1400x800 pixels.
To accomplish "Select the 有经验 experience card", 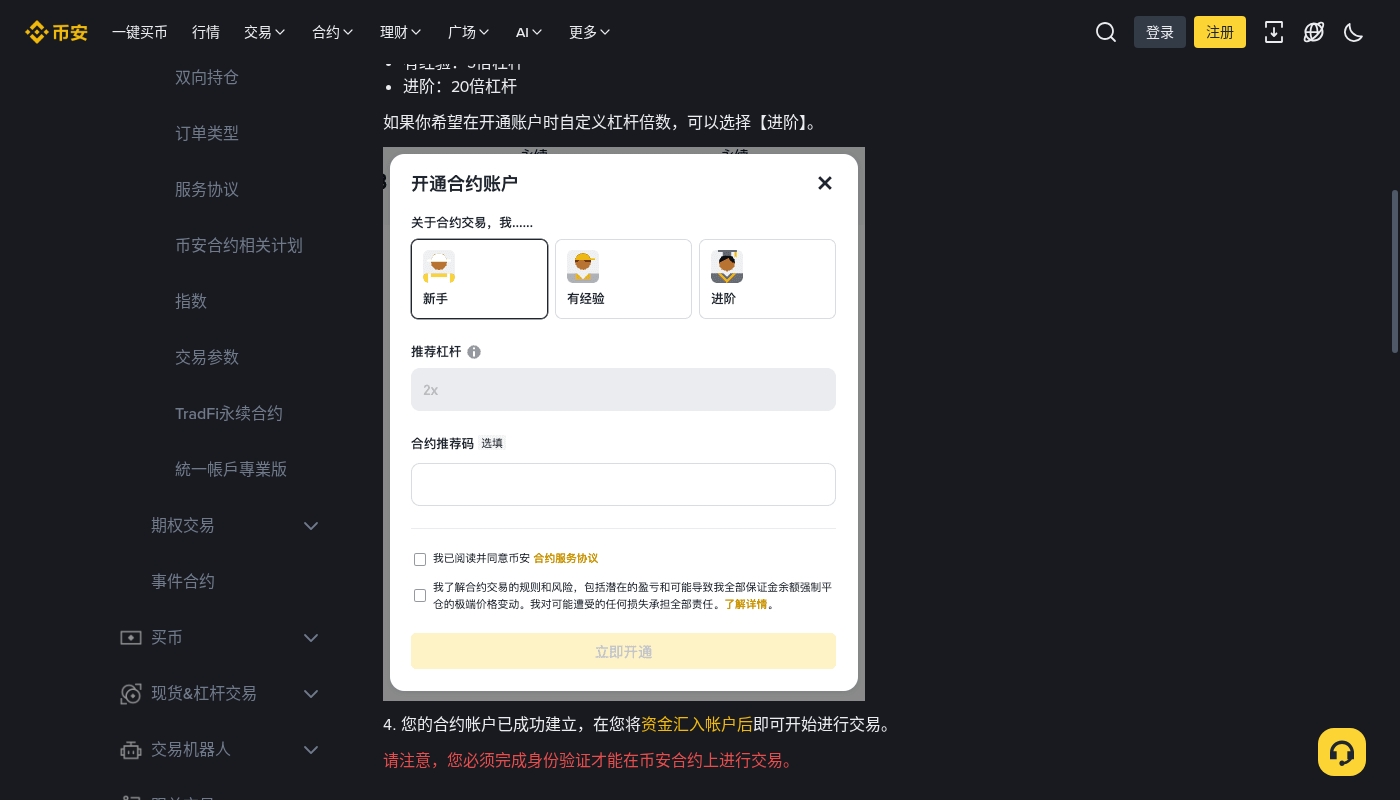I will click(623, 279).
